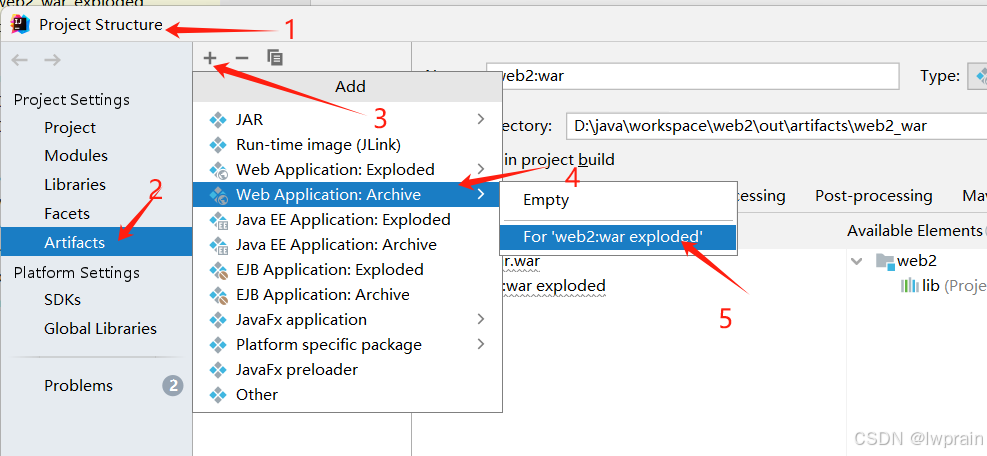The height and width of the screenshot is (456, 987).
Task: Open the JAR submenu arrow
Action: click(x=481, y=119)
